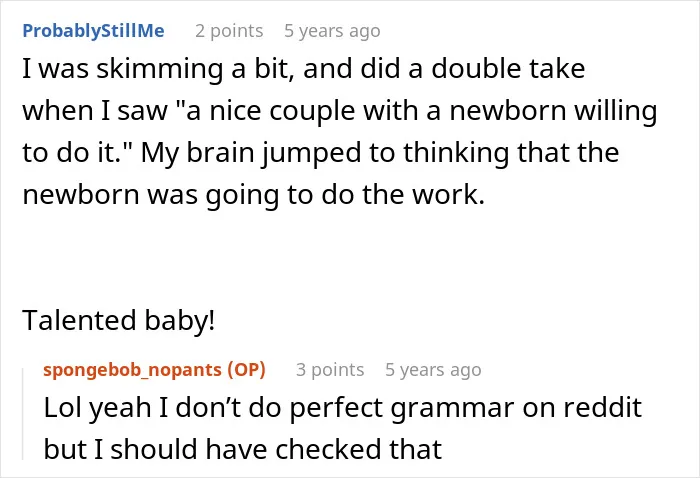Open the "5 years ago" timestamp on spongebob_nopants' reply
The image size is (700, 478).
[x=433, y=370]
